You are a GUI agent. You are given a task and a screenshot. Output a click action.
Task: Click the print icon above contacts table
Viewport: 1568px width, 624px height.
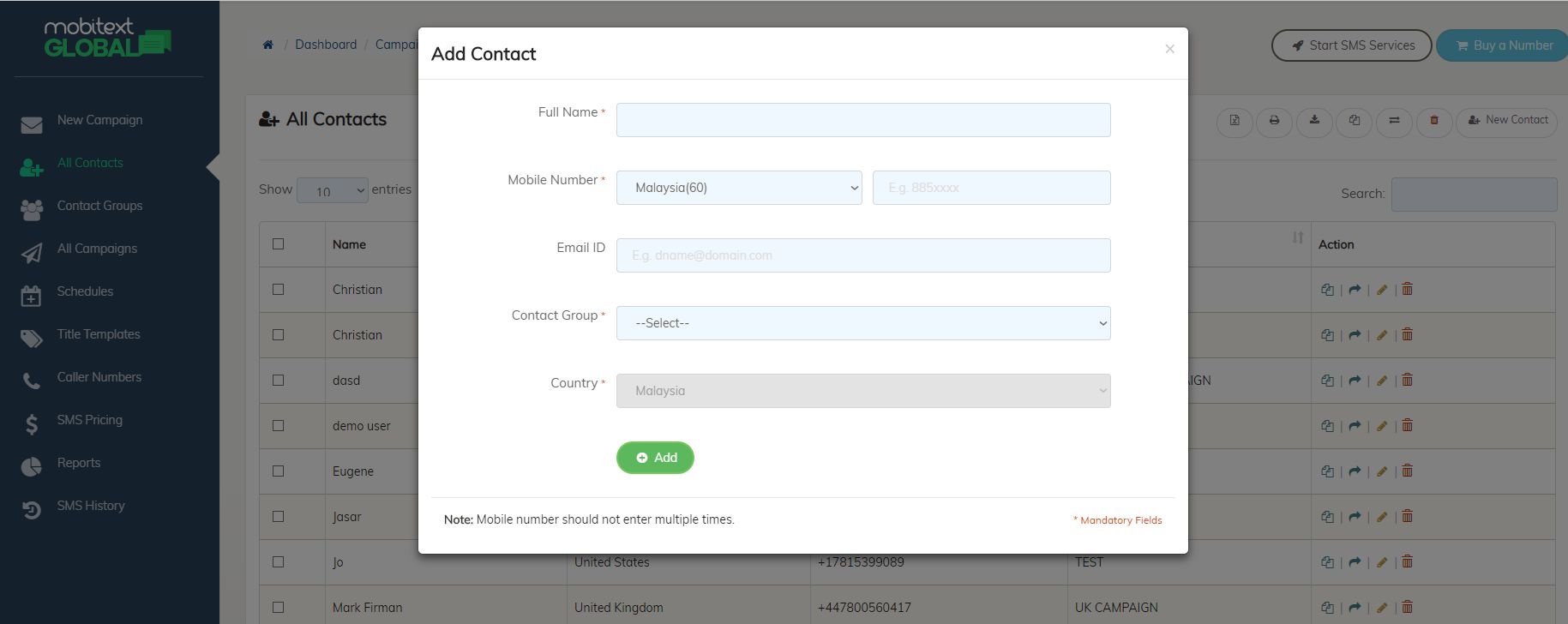point(1274,121)
